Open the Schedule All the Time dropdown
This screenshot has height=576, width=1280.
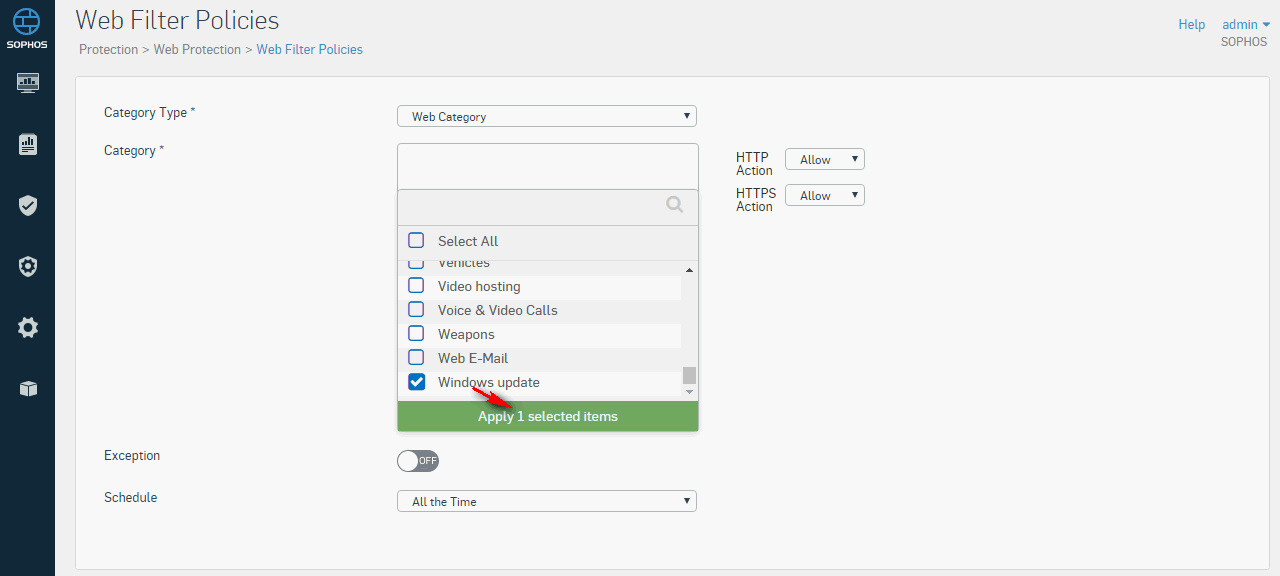pyautogui.click(x=547, y=501)
